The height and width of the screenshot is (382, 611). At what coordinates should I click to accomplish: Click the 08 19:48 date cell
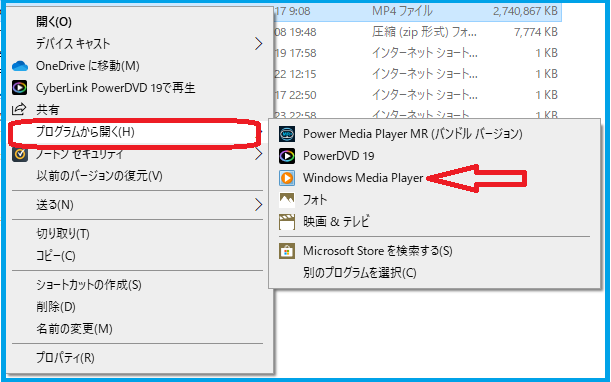tap(295, 32)
